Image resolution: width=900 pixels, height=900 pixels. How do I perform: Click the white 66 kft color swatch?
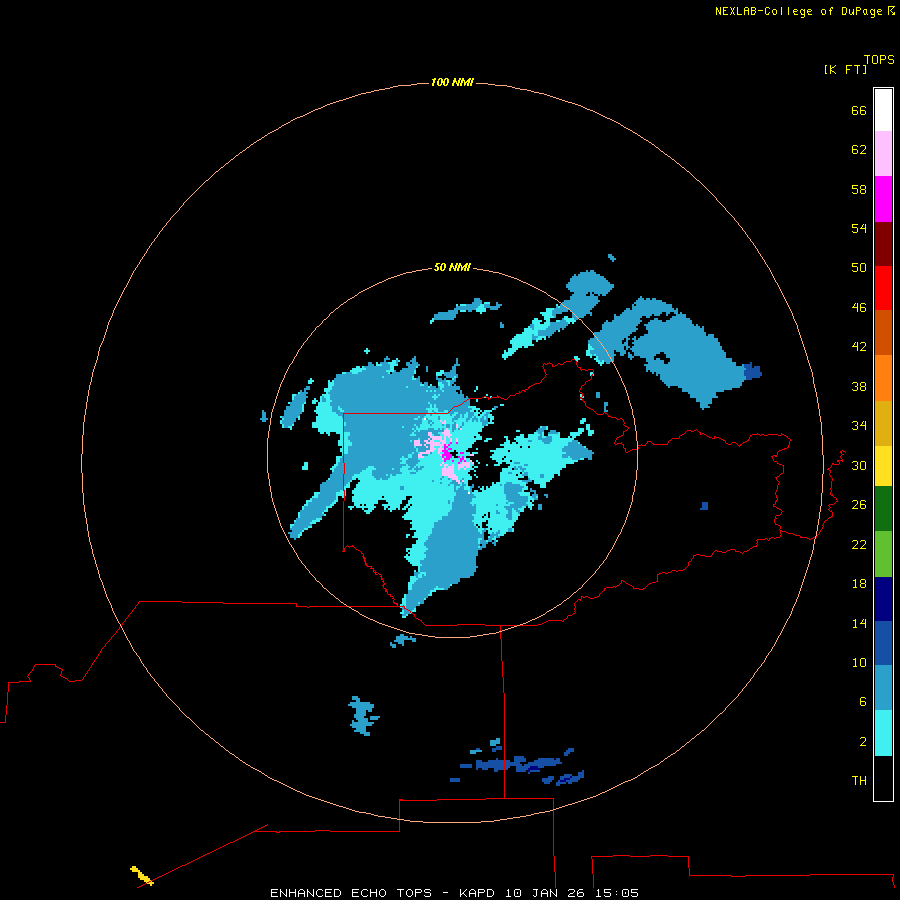[x=883, y=110]
